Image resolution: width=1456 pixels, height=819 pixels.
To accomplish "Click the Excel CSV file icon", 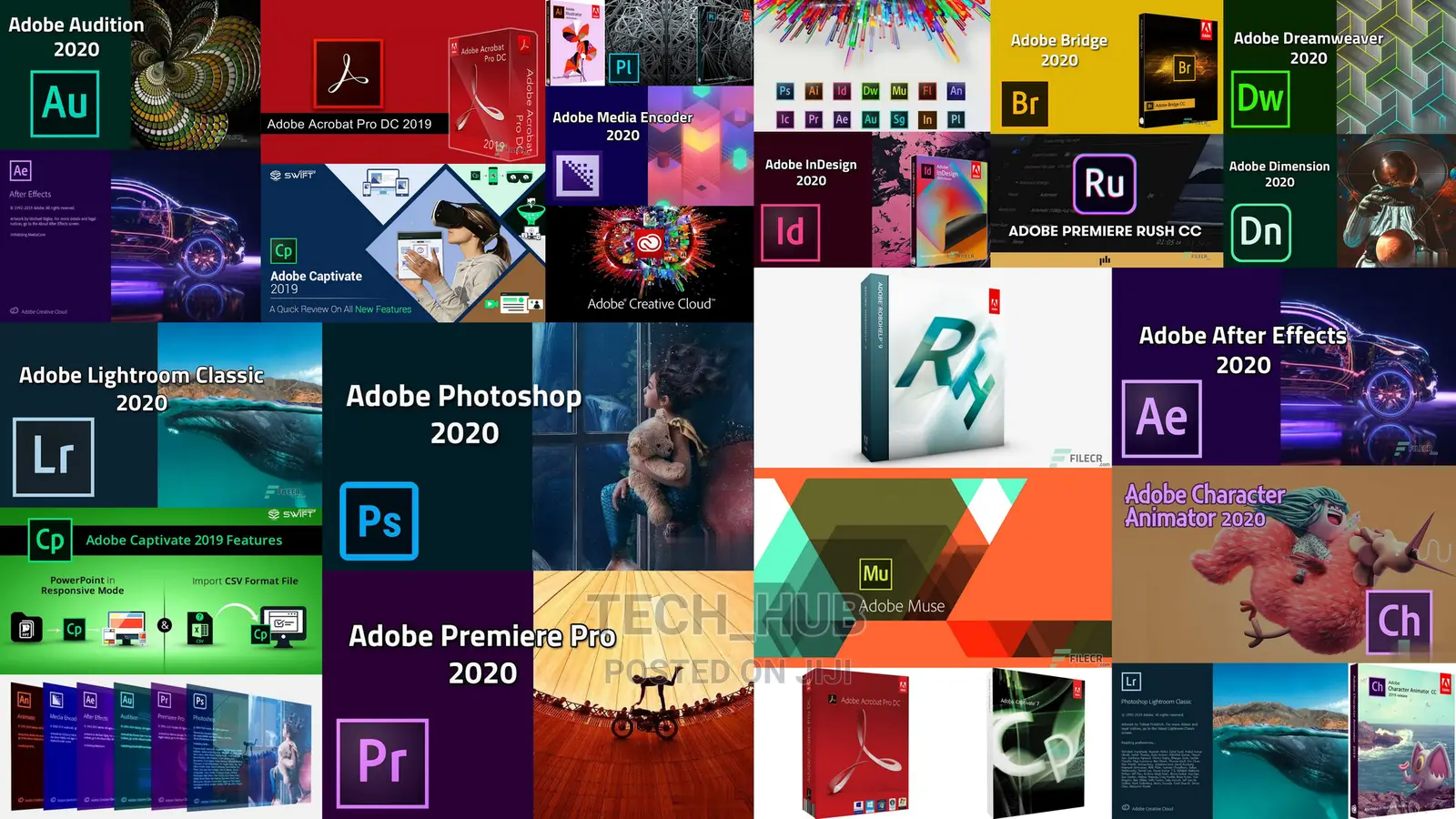I will tap(200, 628).
